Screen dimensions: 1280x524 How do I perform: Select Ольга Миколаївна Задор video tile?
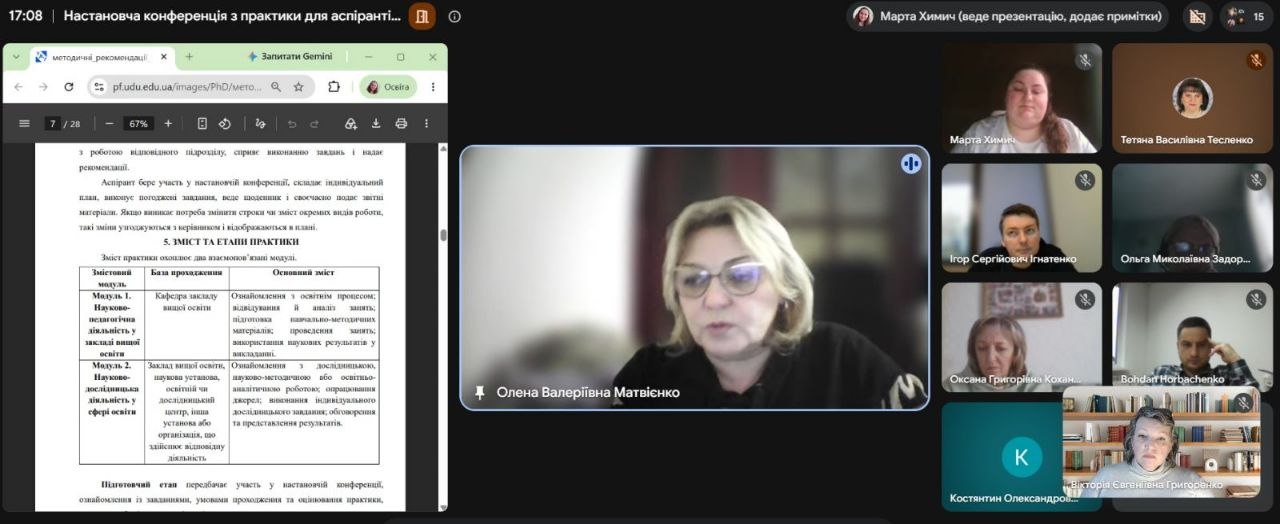(x=1192, y=217)
